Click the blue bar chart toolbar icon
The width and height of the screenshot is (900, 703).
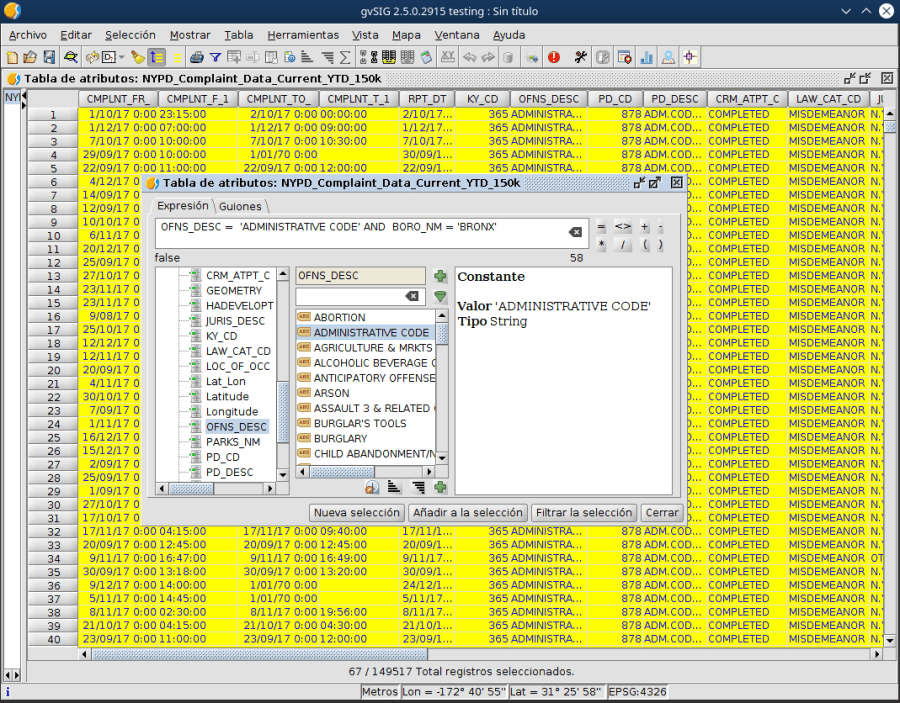[646, 57]
